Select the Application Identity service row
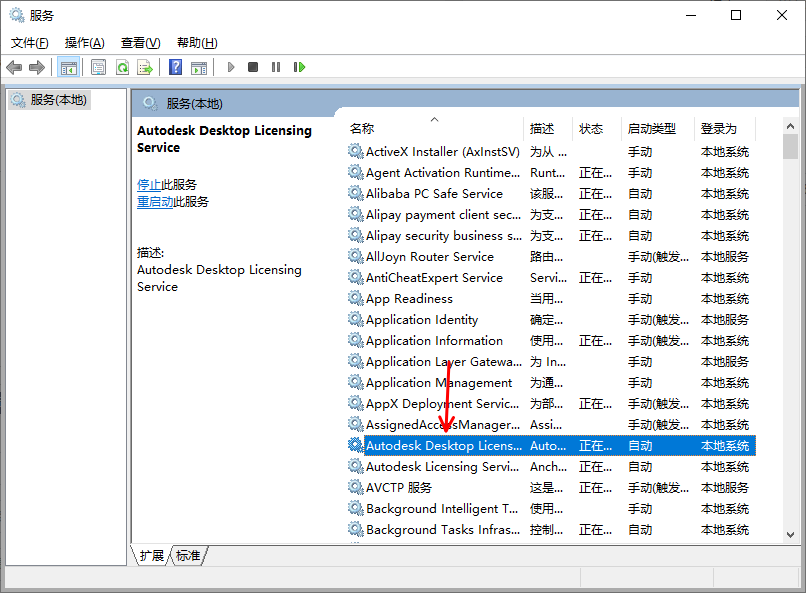806x593 pixels. coord(421,320)
